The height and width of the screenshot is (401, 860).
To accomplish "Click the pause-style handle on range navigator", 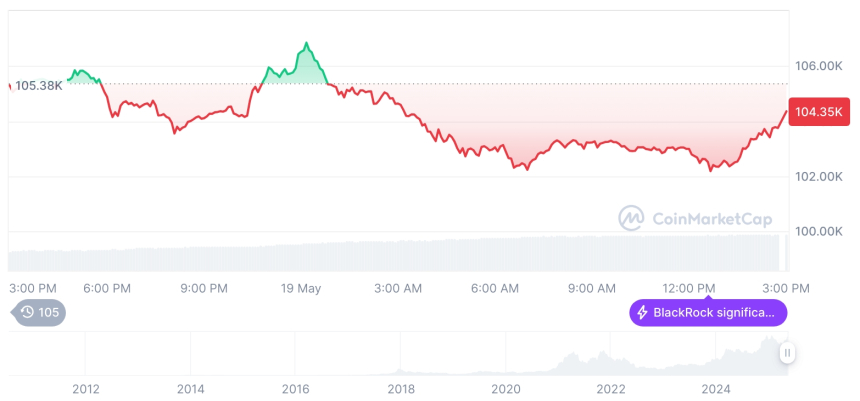I will [787, 352].
